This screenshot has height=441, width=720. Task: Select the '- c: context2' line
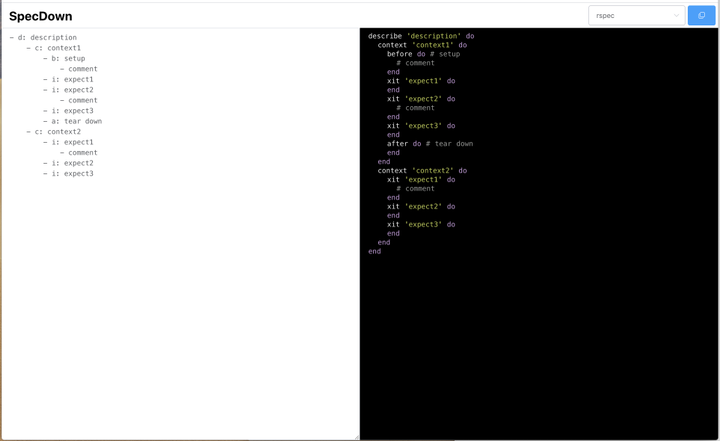click(53, 132)
